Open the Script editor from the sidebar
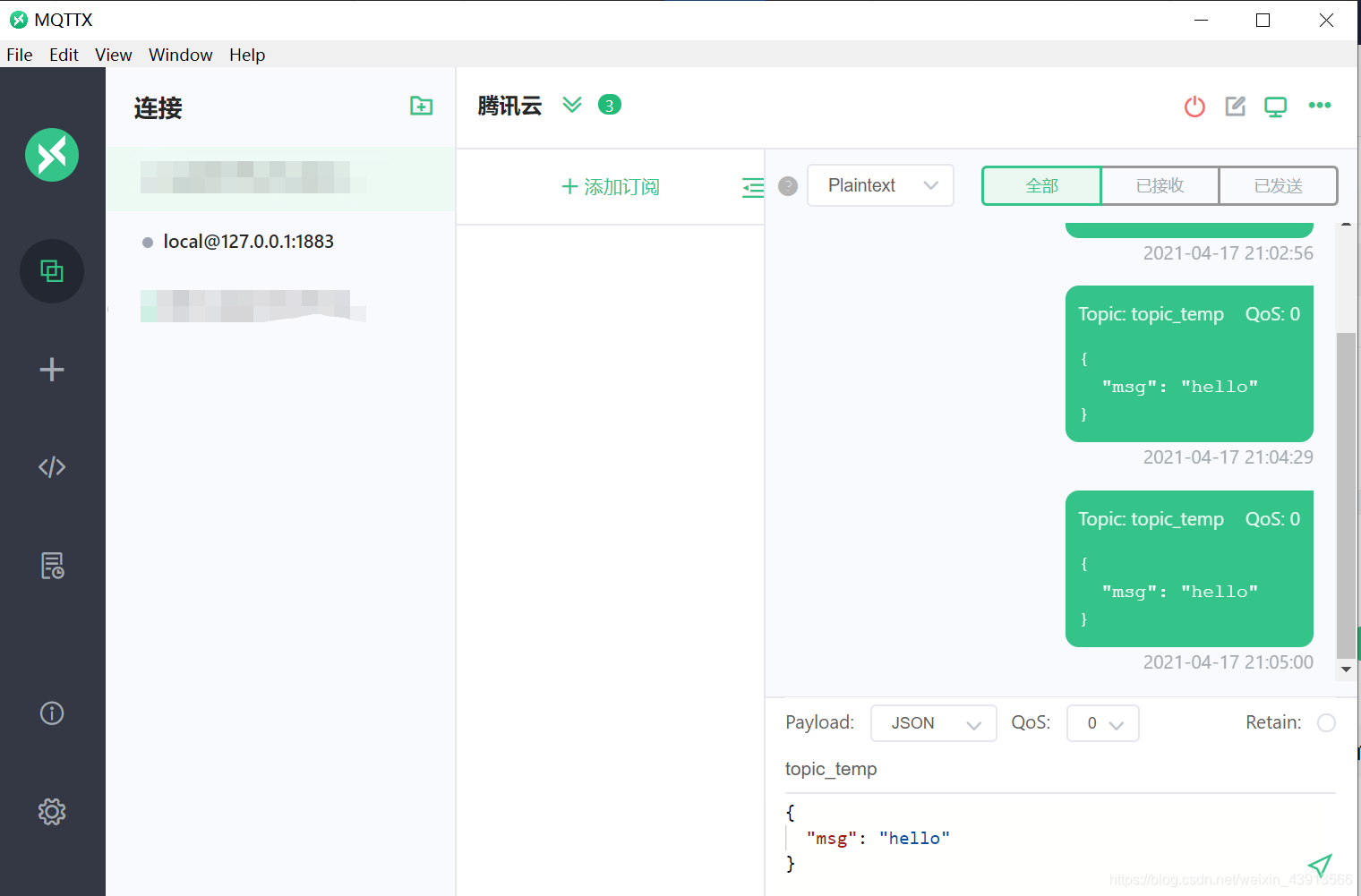This screenshot has width=1361, height=896. point(52,466)
